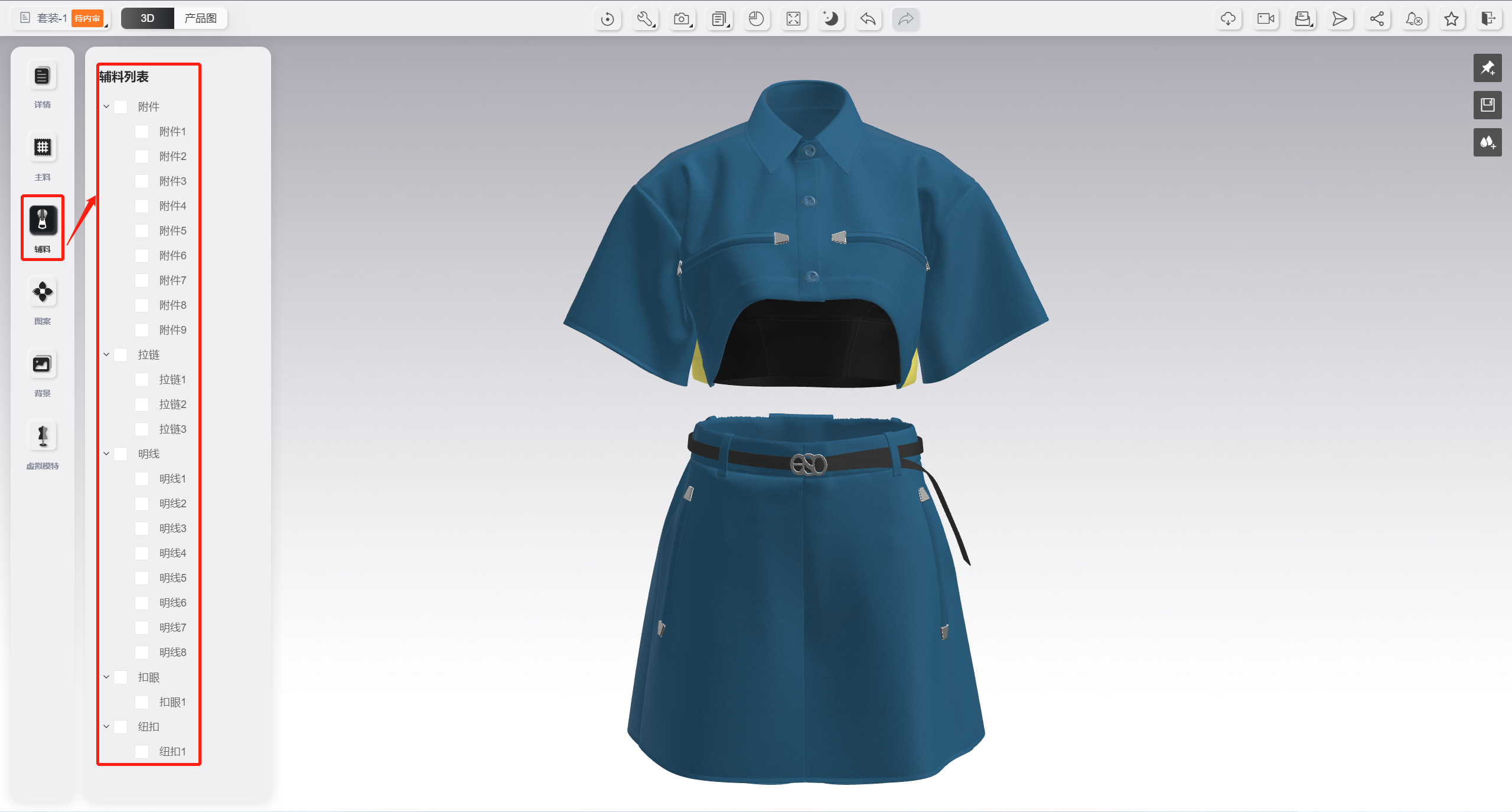Click the undo arrow in top toolbar
Screen dimensions: 1512x812
coord(868,19)
